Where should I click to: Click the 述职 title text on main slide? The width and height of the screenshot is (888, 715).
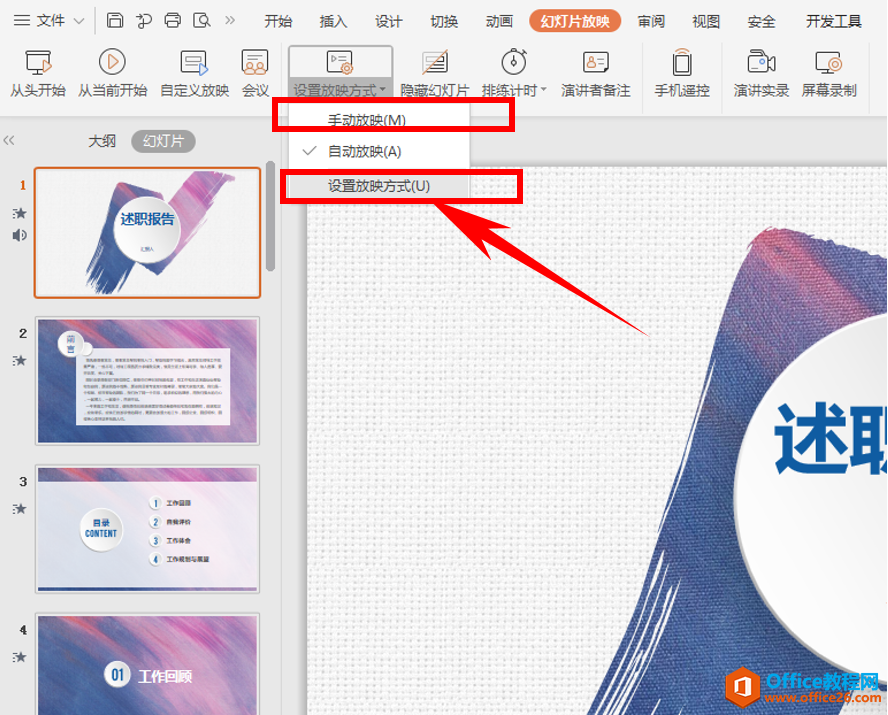(830, 439)
